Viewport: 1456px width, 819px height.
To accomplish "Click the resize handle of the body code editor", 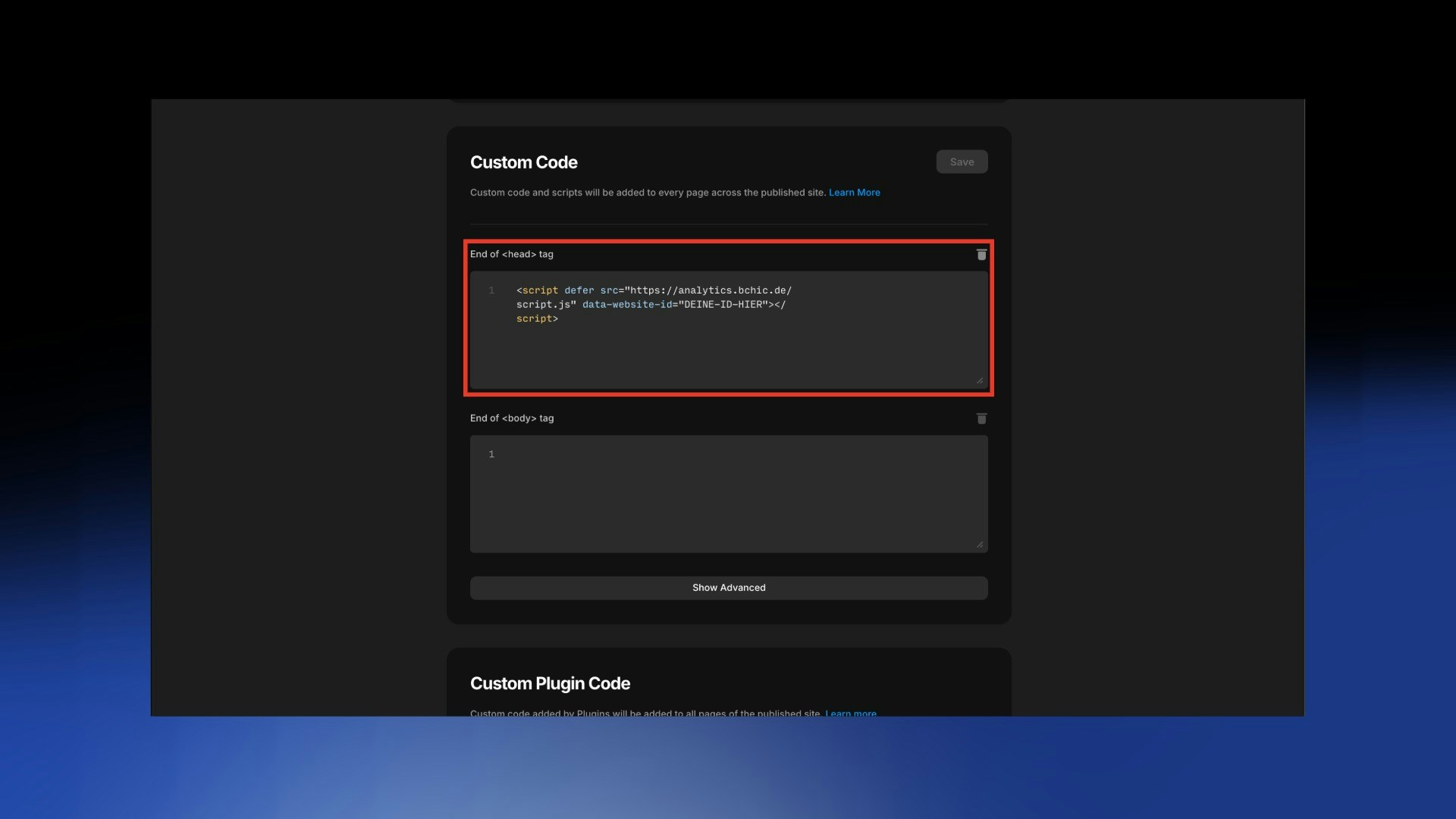I will pyautogui.click(x=980, y=543).
